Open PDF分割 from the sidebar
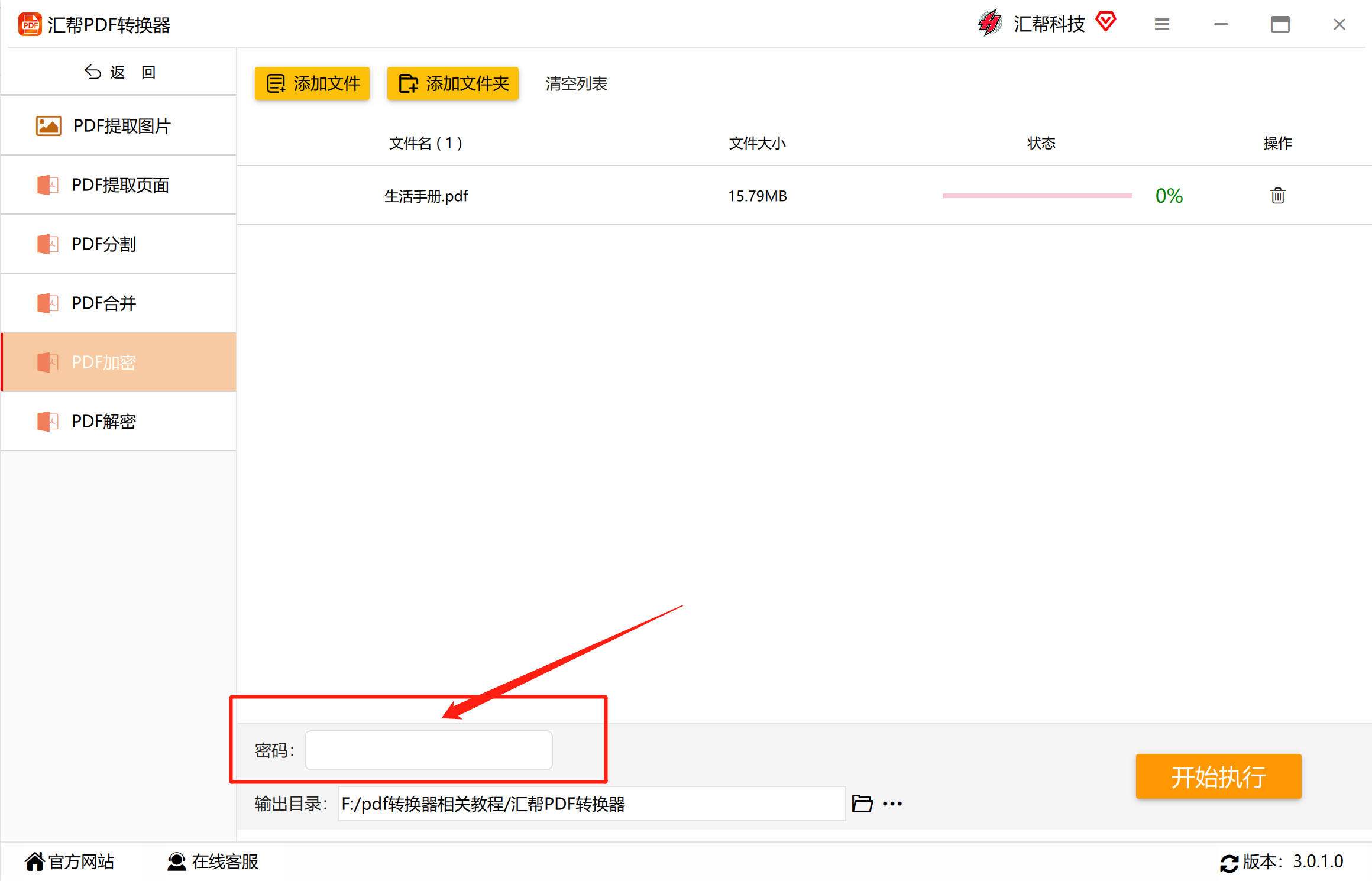Viewport: 1372px width, 881px height. click(118, 244)
